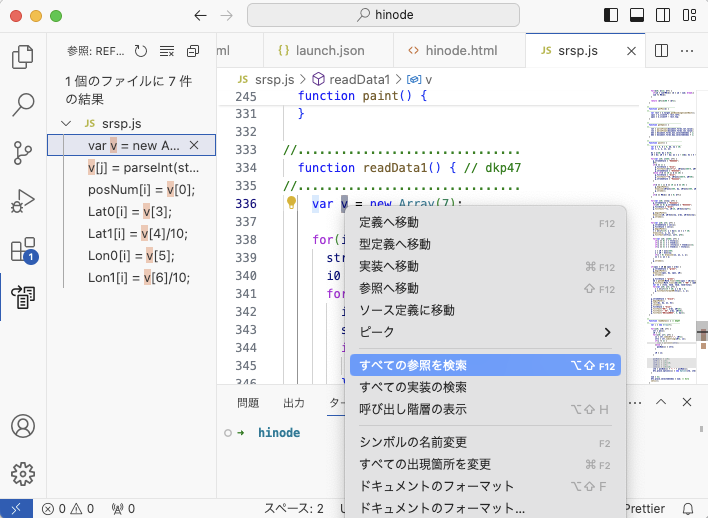Choose ソース定義に移動 from context menu
Viewport: 708px width, 518px height.
[485, 310]
